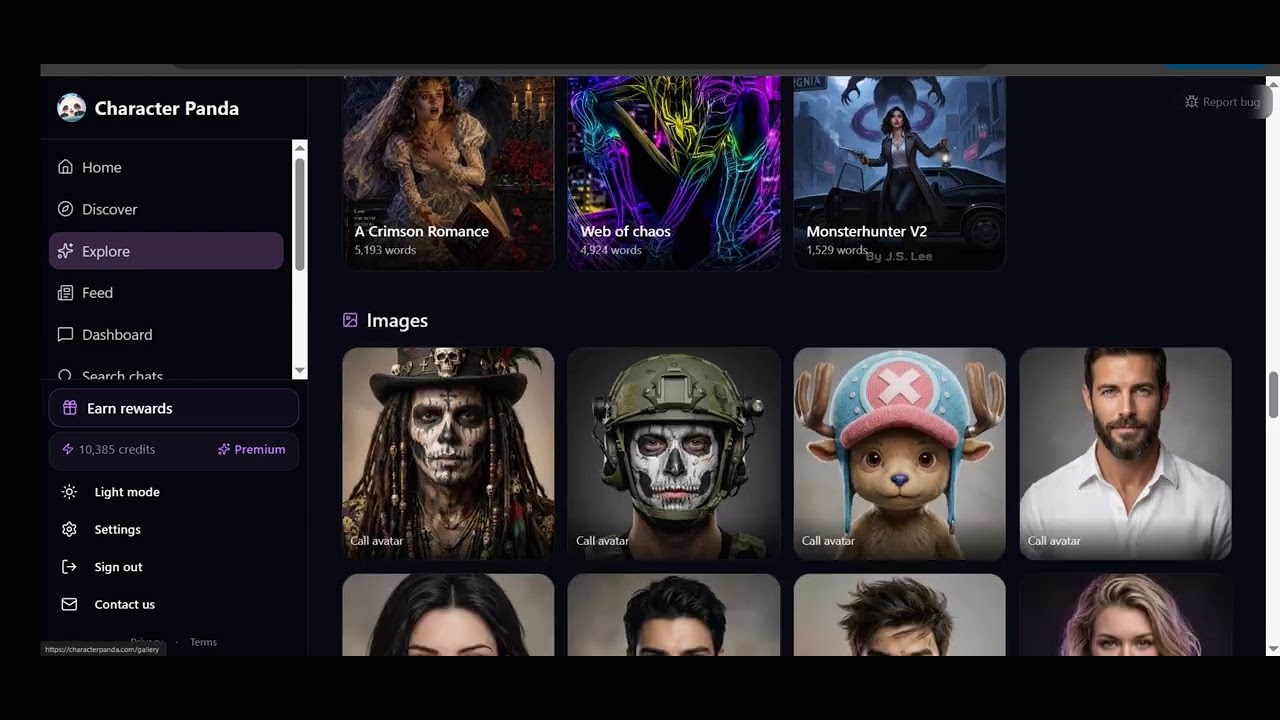Open the Web of chaos story card
The image size is (1280, 720).
pos(674,173)
